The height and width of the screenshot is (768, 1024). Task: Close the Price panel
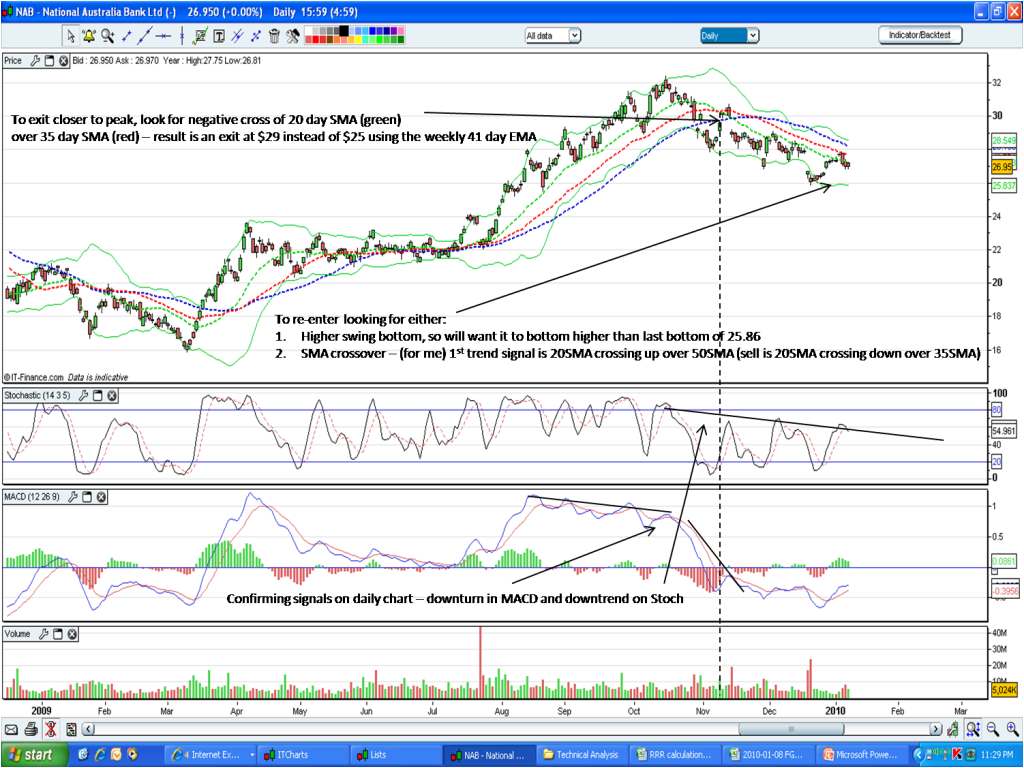pyautogui.click(x=63, y=61)
